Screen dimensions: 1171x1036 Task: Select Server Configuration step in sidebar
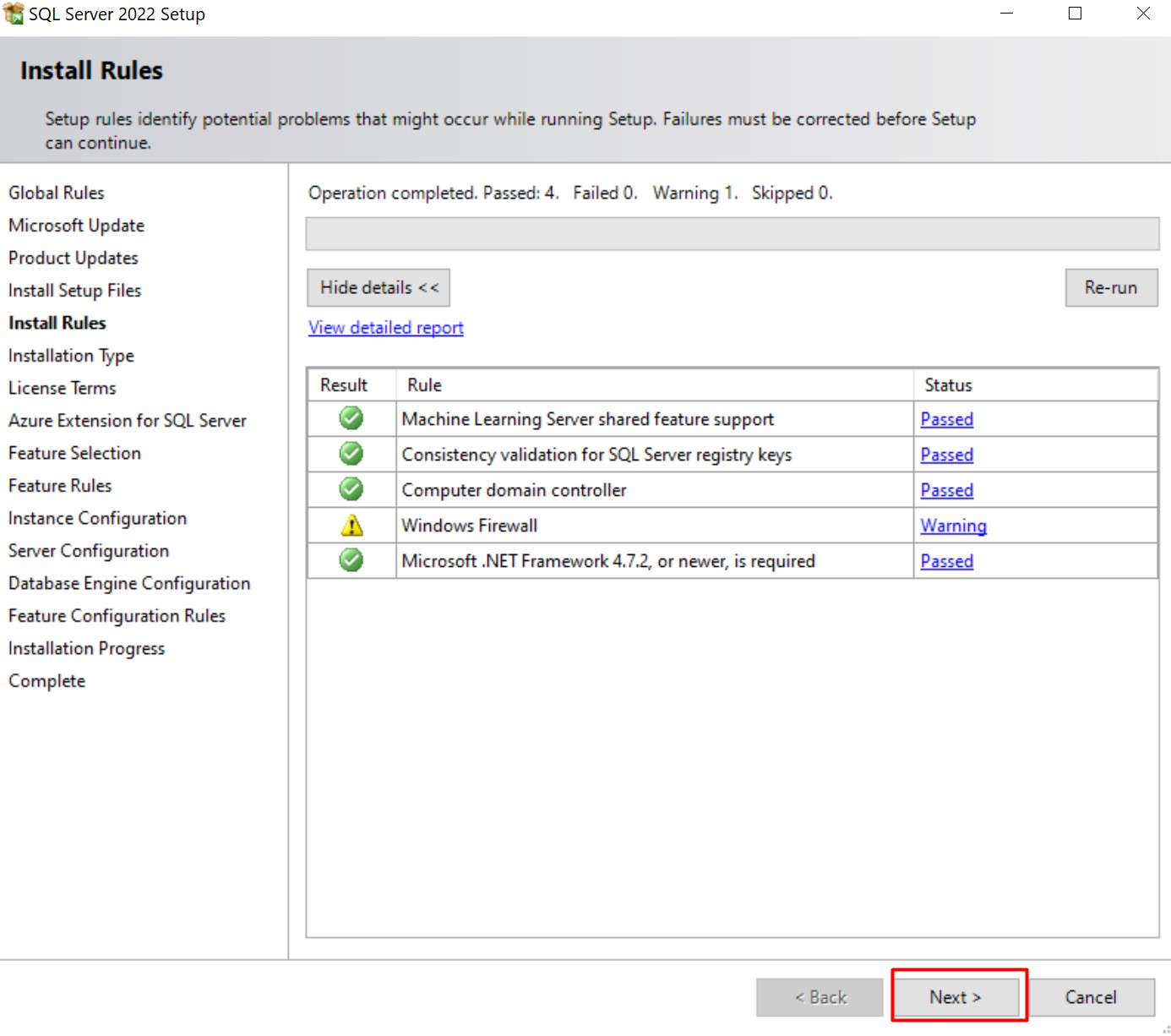[89, 551]
